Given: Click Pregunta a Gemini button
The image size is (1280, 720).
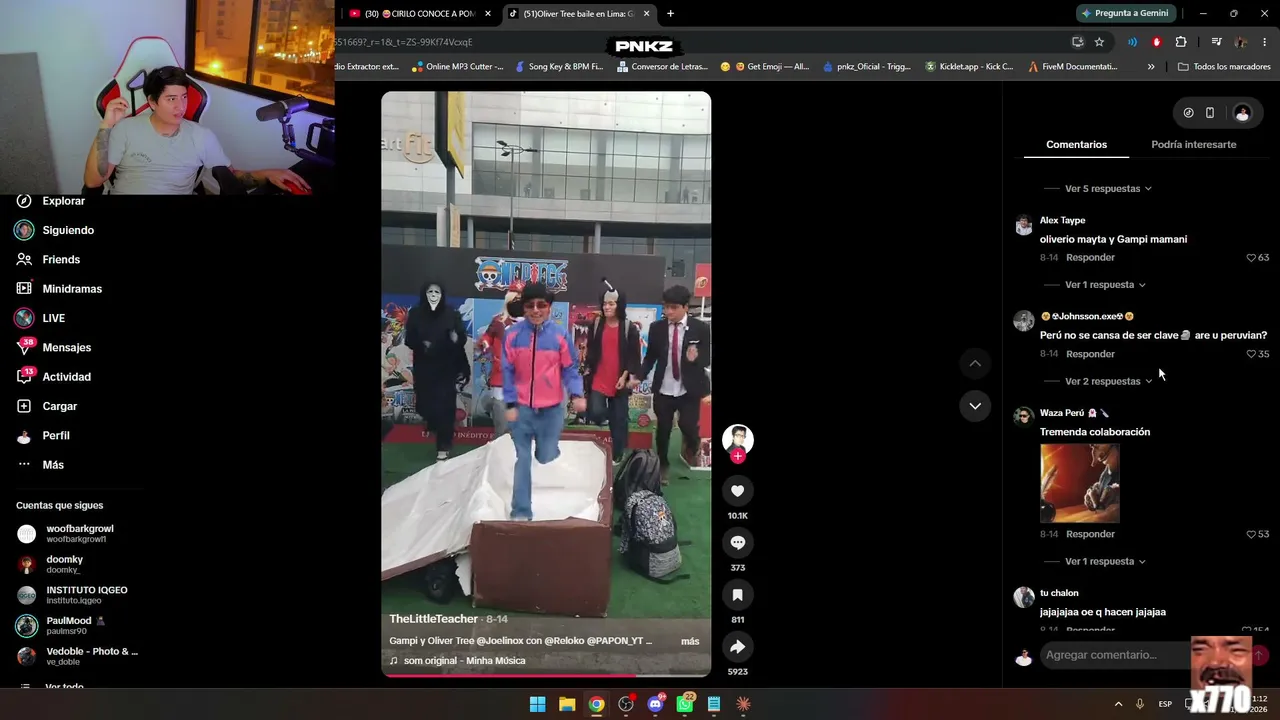Looking at the screenshot, I should [x=1125, y=13].
